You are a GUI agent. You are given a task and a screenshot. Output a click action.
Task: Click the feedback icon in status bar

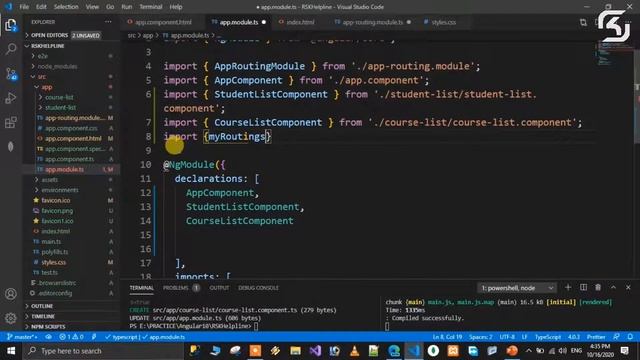click(616, 337)
